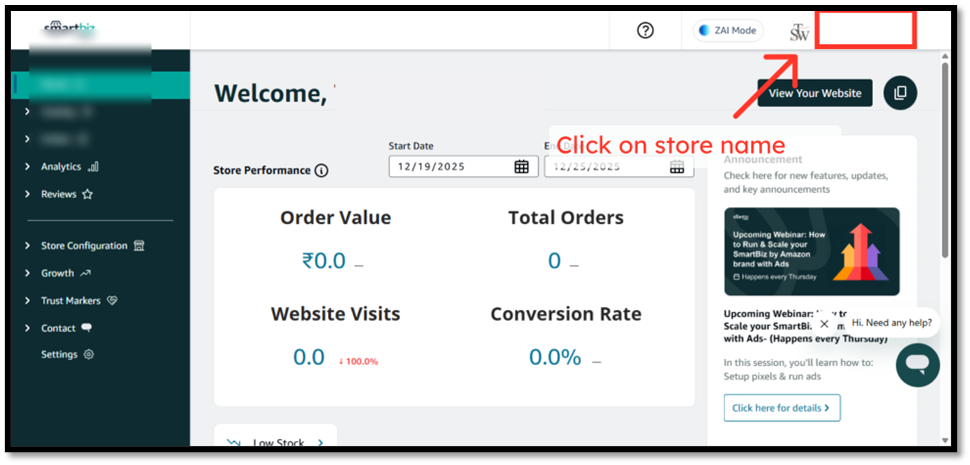Click the Low Stock card arrow

tap(320, 442)
